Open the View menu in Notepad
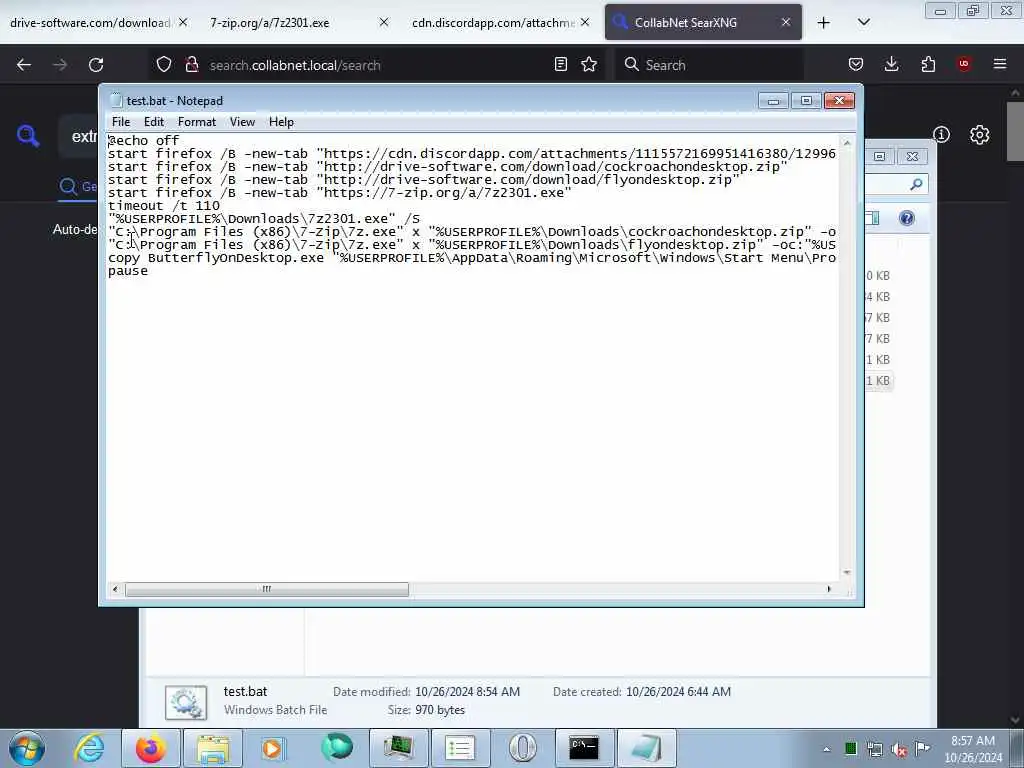Viewport: 1024px width, 768px height. (242, 122)
